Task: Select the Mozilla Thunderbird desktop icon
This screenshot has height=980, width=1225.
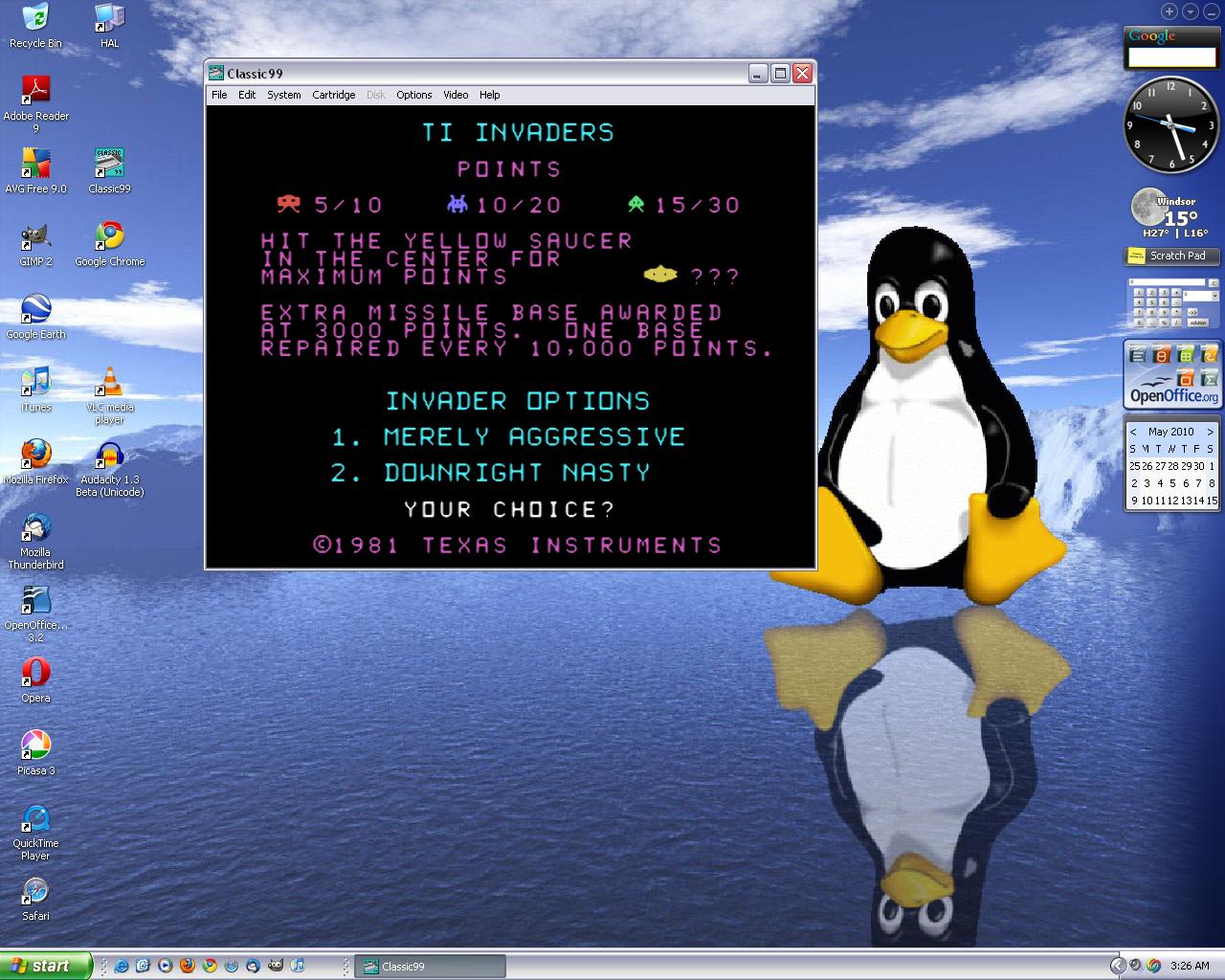Action: (35, 541)
